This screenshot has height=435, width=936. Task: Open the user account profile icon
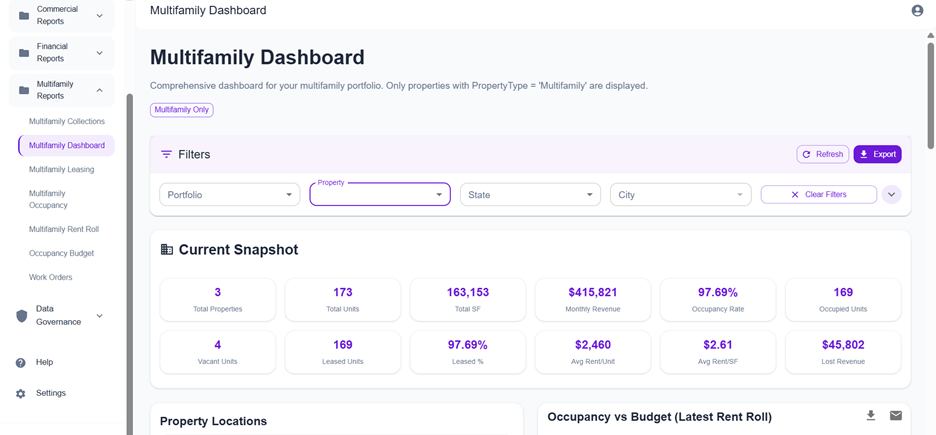[917, 11]
